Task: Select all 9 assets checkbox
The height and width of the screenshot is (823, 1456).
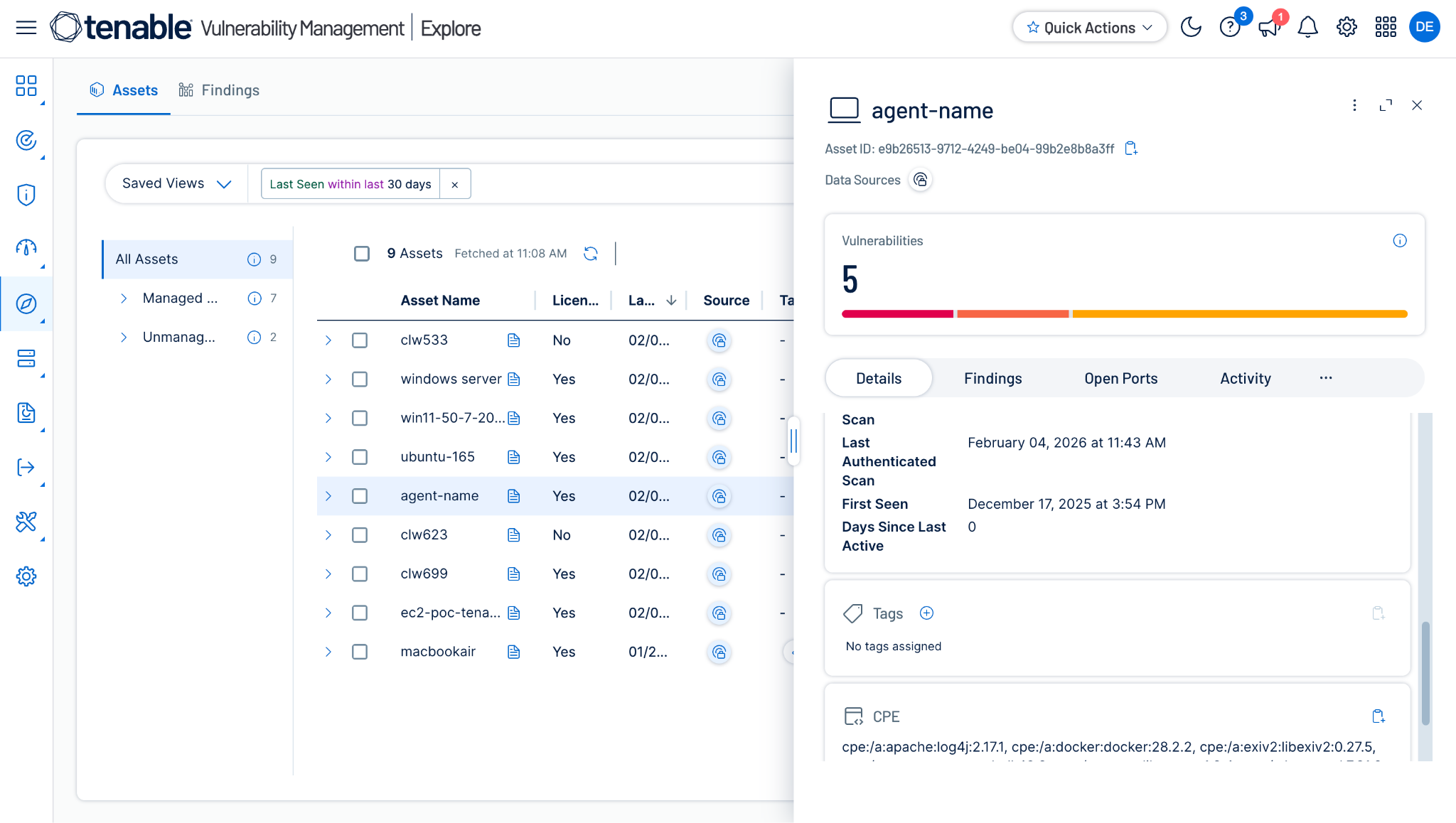Action: tap(362, 254)
